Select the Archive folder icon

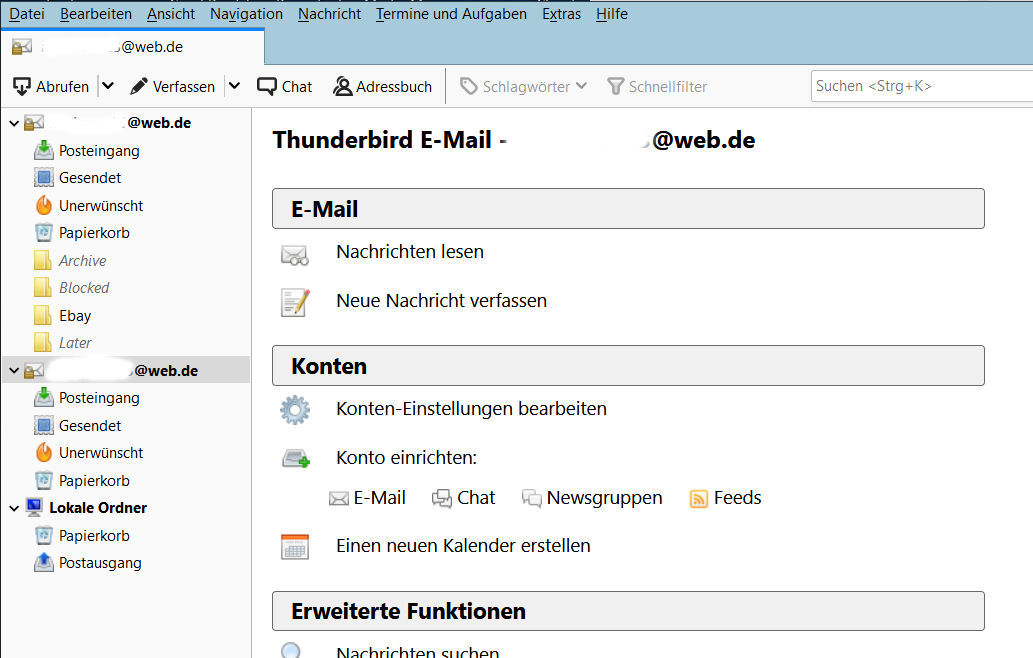coord(43,260)
